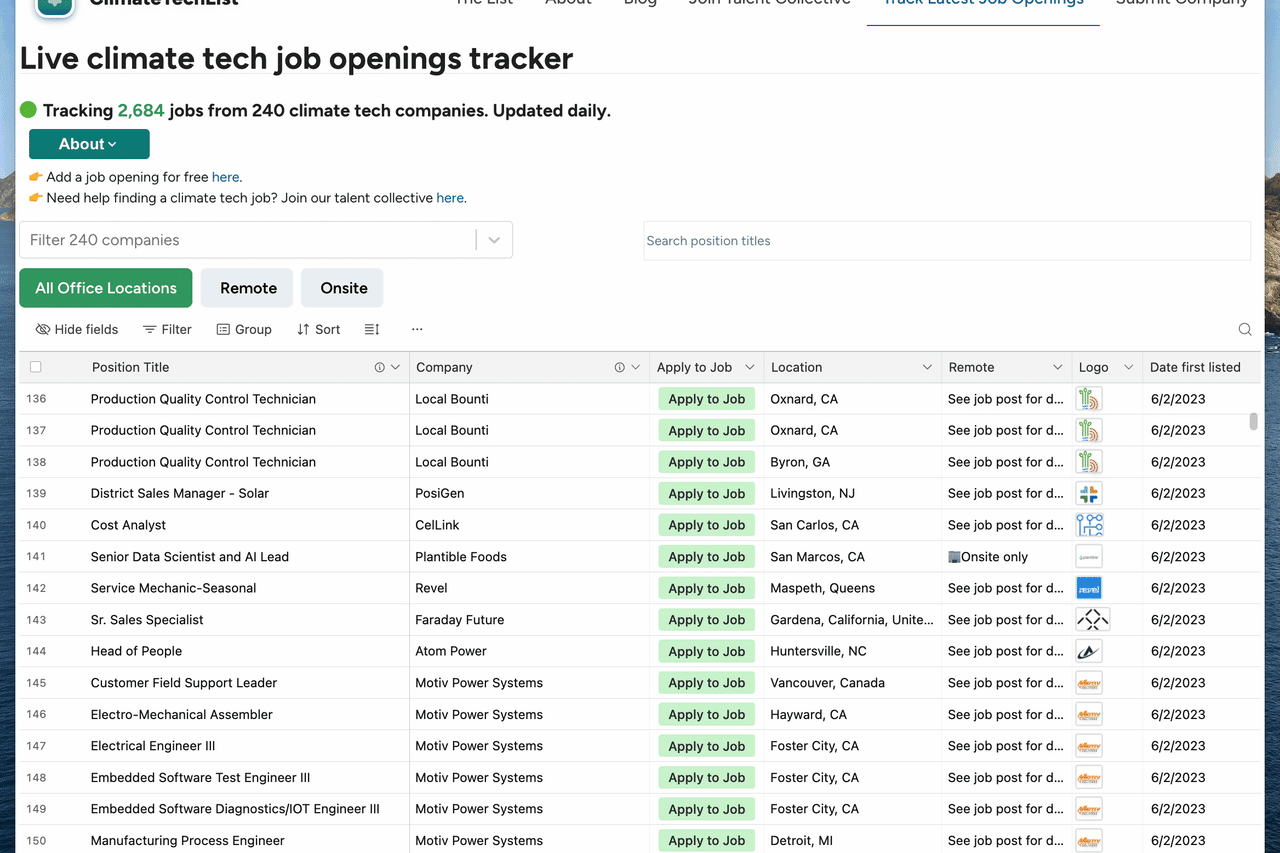The width and height of the screenshot is (1280, 853).
Task: Open Local Bounti logo in row 136
Action: pos(1089,399)
